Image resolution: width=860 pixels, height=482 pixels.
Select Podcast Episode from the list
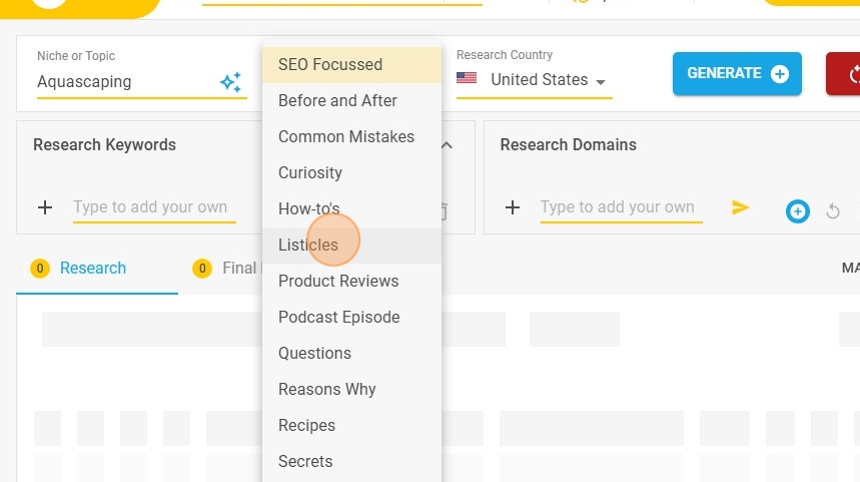[339, 317]
